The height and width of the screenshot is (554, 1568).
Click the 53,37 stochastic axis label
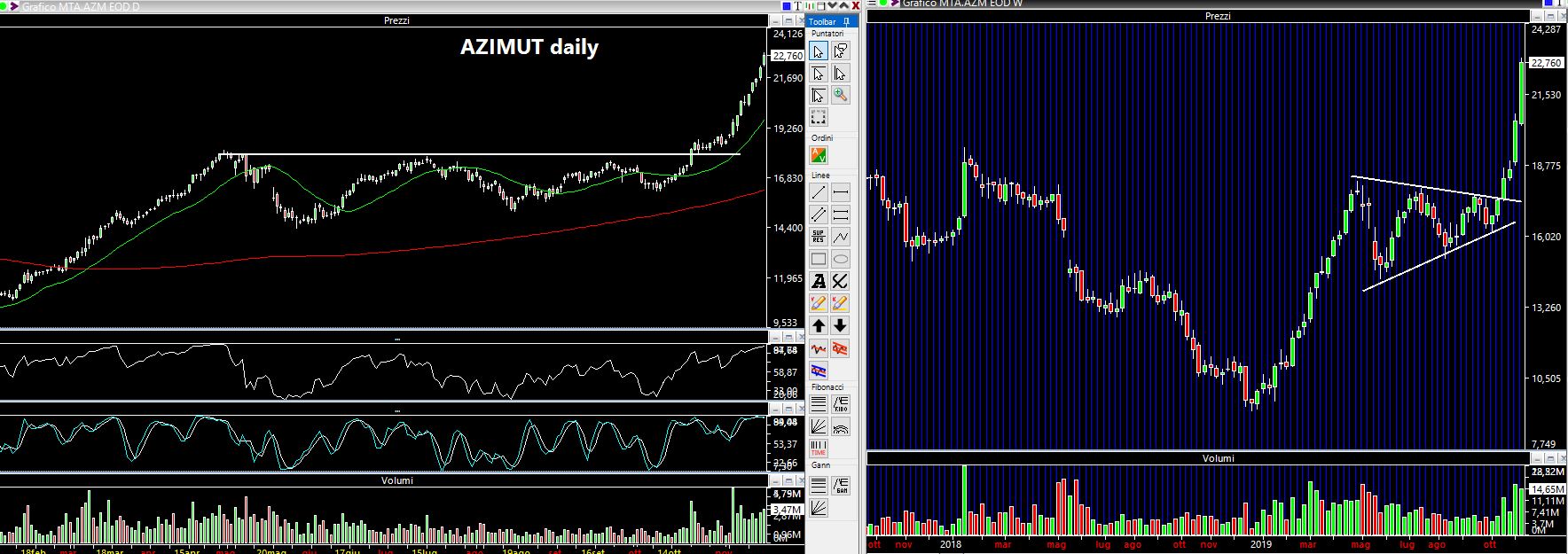pos(786,444)
